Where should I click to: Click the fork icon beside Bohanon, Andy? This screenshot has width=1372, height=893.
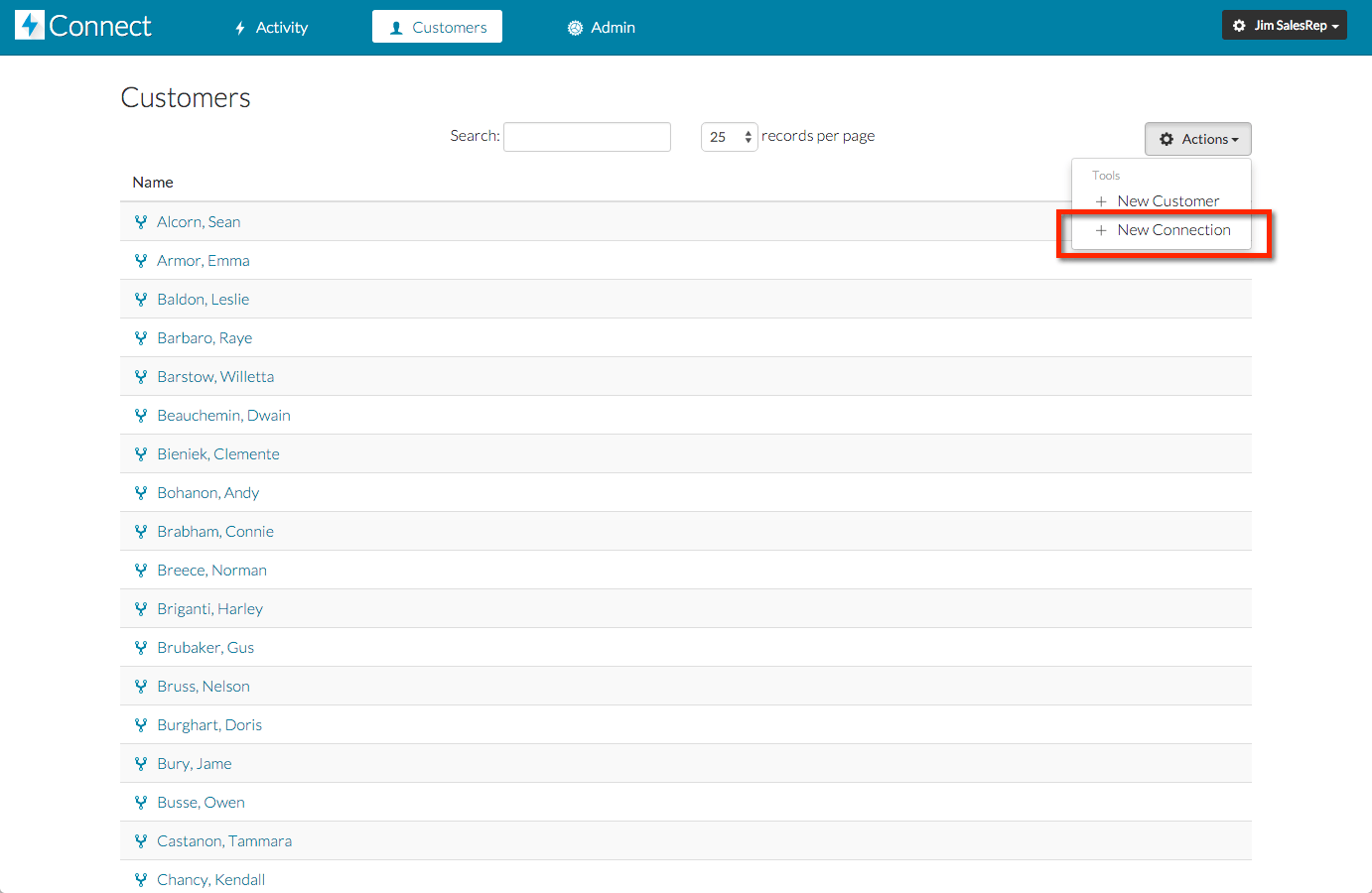click(141, 493)
